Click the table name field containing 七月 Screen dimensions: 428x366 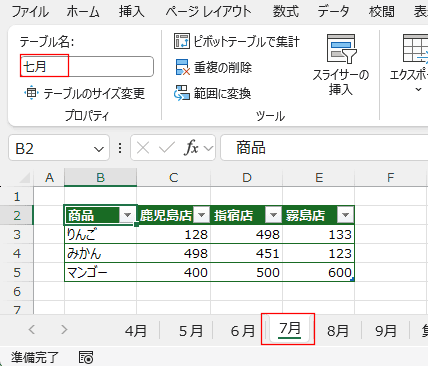click(87, 67)
